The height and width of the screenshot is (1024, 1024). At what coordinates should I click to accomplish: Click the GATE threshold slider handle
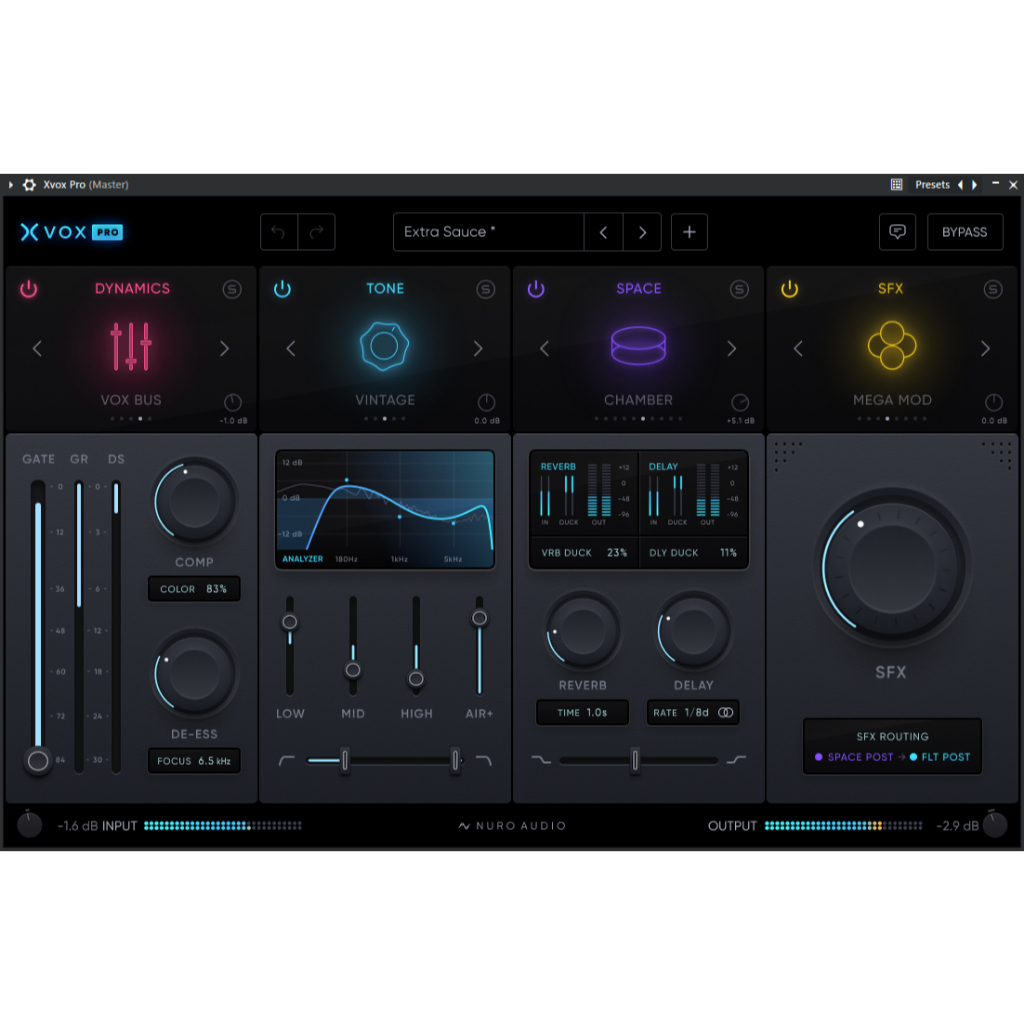38,760
